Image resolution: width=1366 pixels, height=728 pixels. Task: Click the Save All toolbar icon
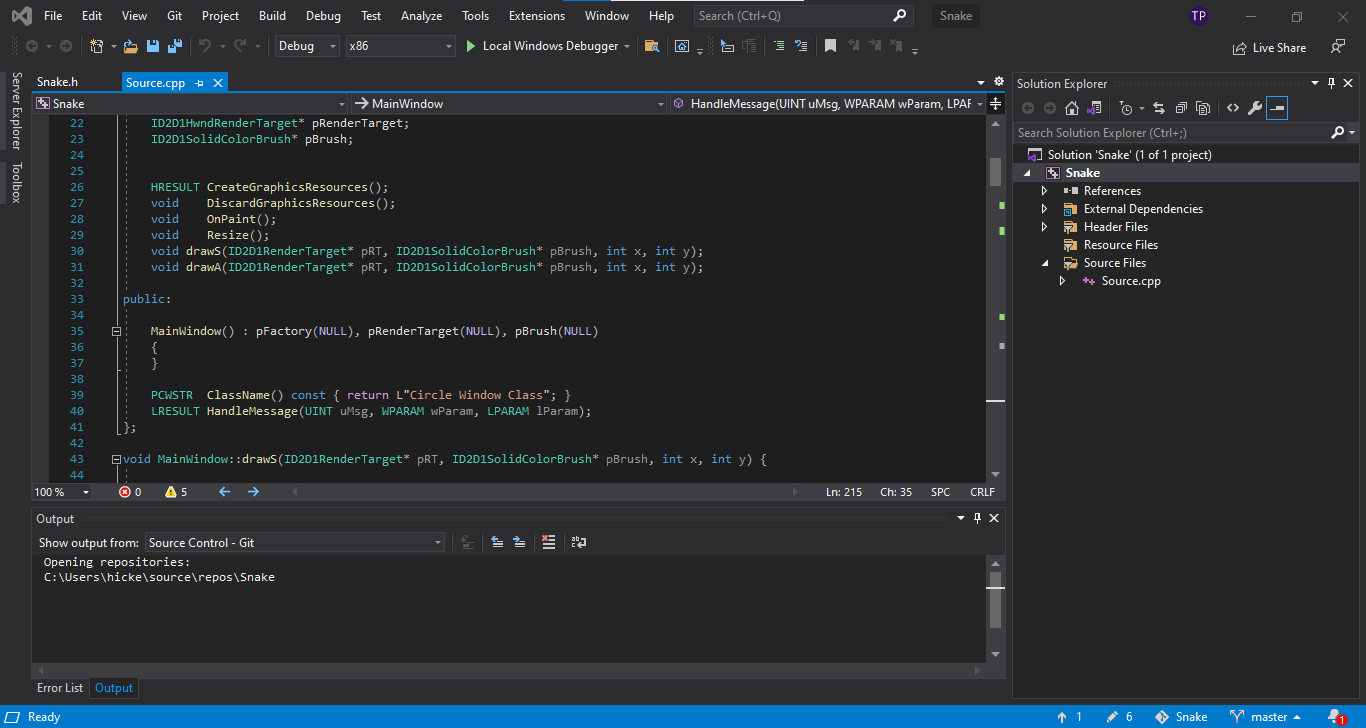174,46
